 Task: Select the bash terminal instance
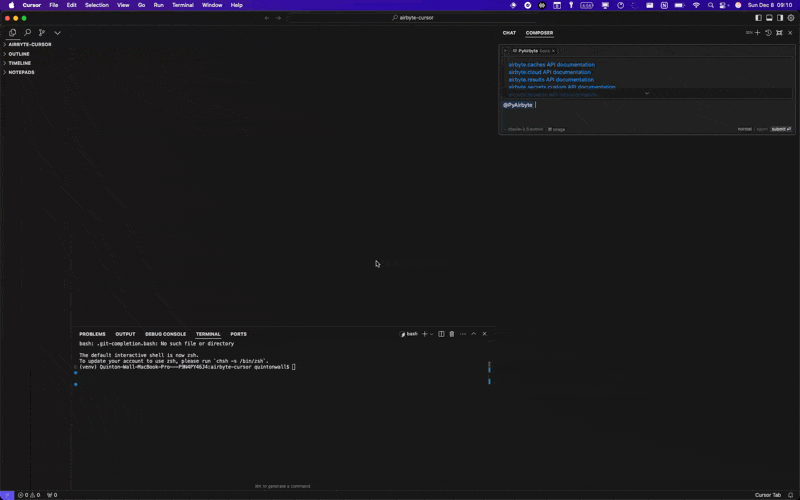(x=409, y=334)
